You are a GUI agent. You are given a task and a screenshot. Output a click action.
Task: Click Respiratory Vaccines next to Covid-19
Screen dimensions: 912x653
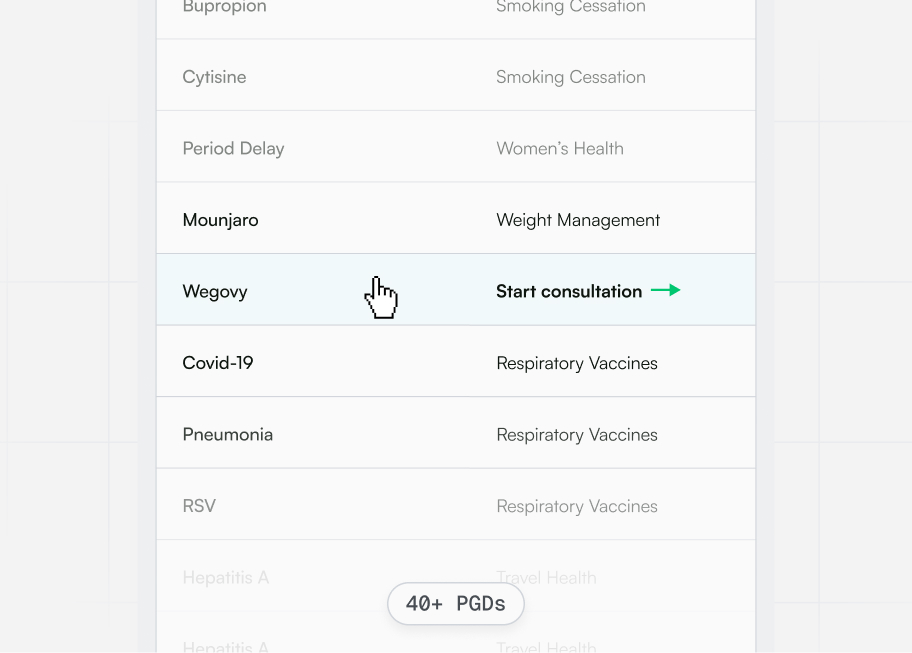click(577, 362)
